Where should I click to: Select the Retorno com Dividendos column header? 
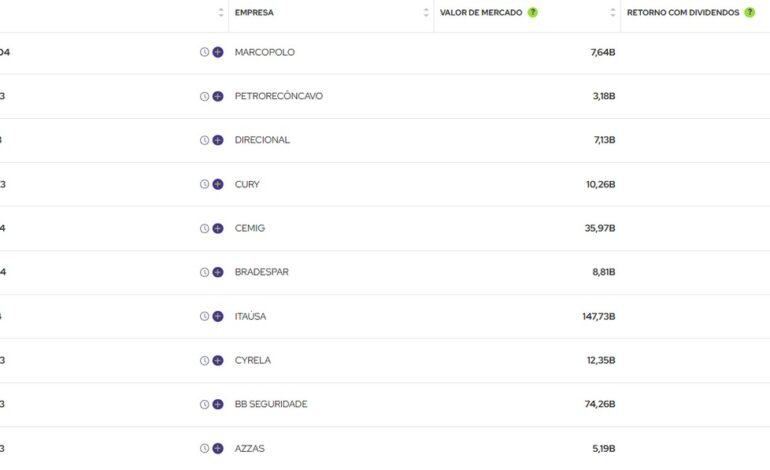[x=683, y=13]
